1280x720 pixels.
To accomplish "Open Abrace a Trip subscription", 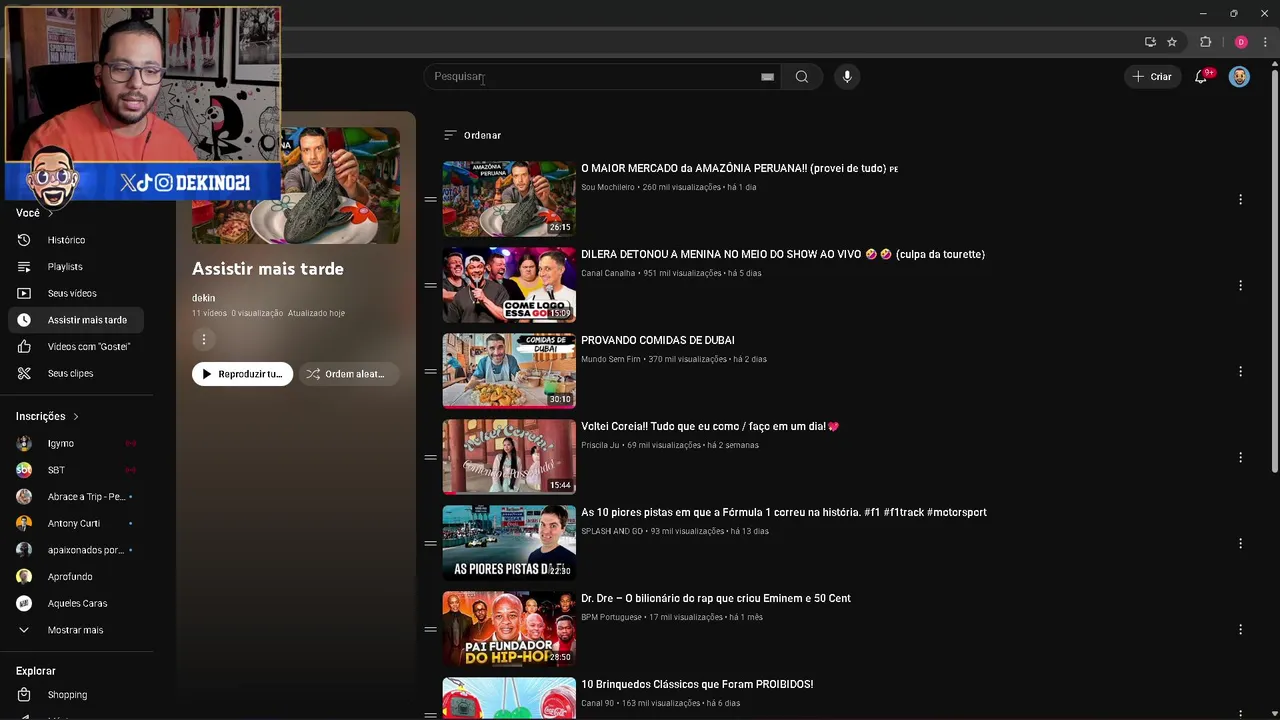I will click(76, 497).
